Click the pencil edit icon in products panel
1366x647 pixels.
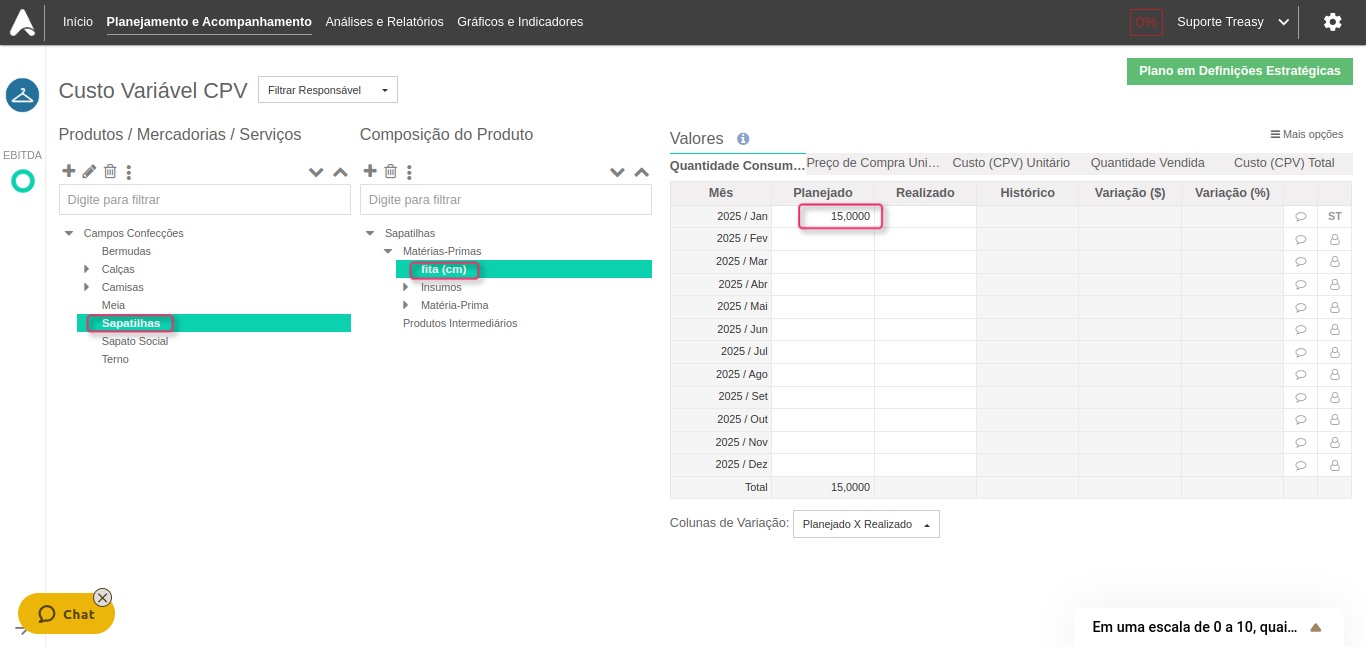89,171
